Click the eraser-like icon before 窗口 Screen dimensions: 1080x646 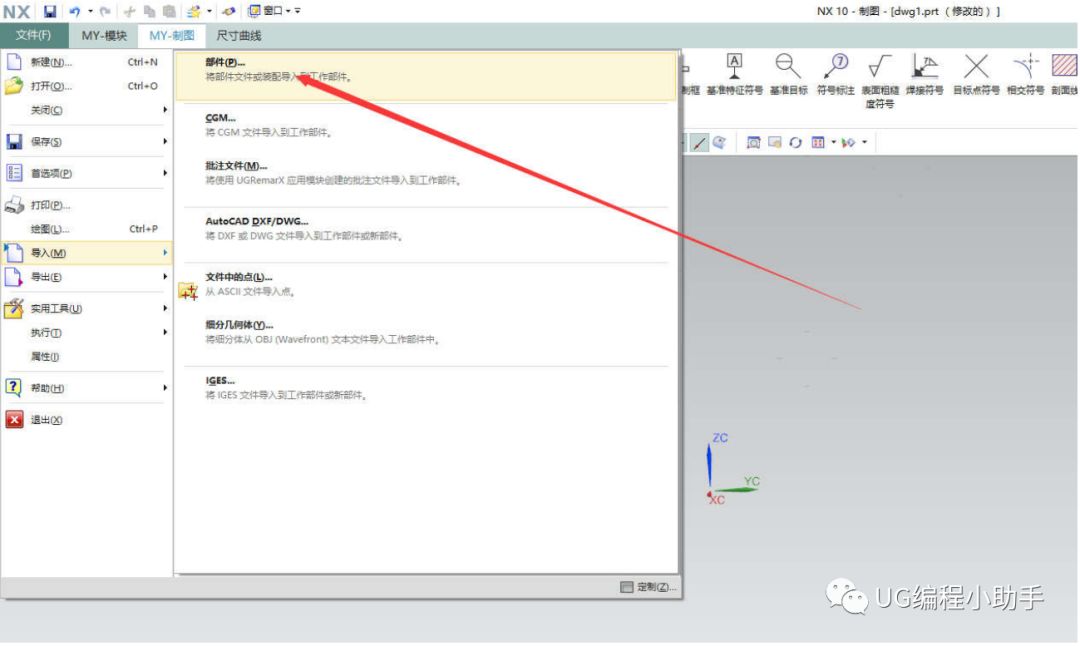[229, 11]
